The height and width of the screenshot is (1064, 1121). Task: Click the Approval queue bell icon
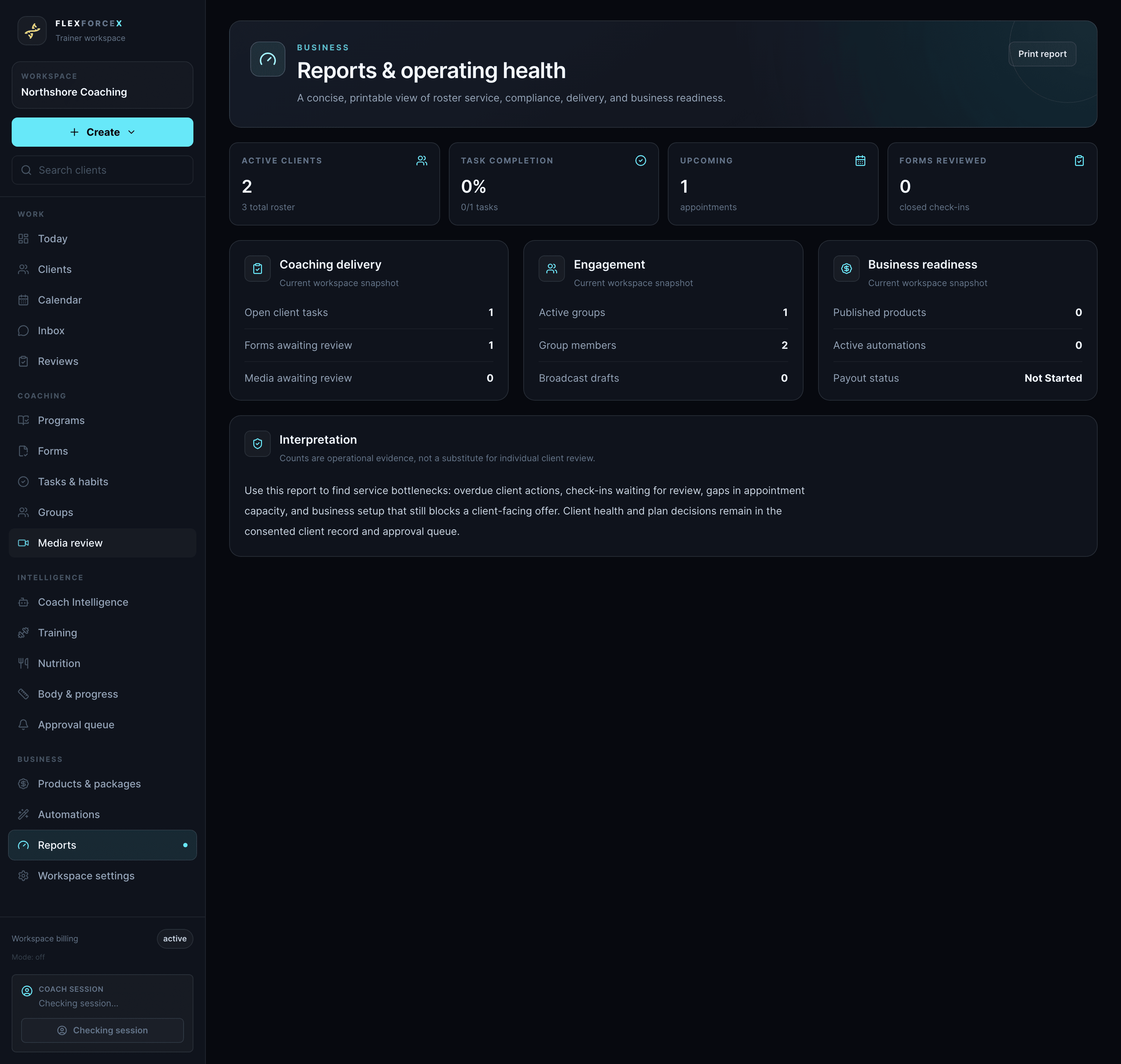23,724
